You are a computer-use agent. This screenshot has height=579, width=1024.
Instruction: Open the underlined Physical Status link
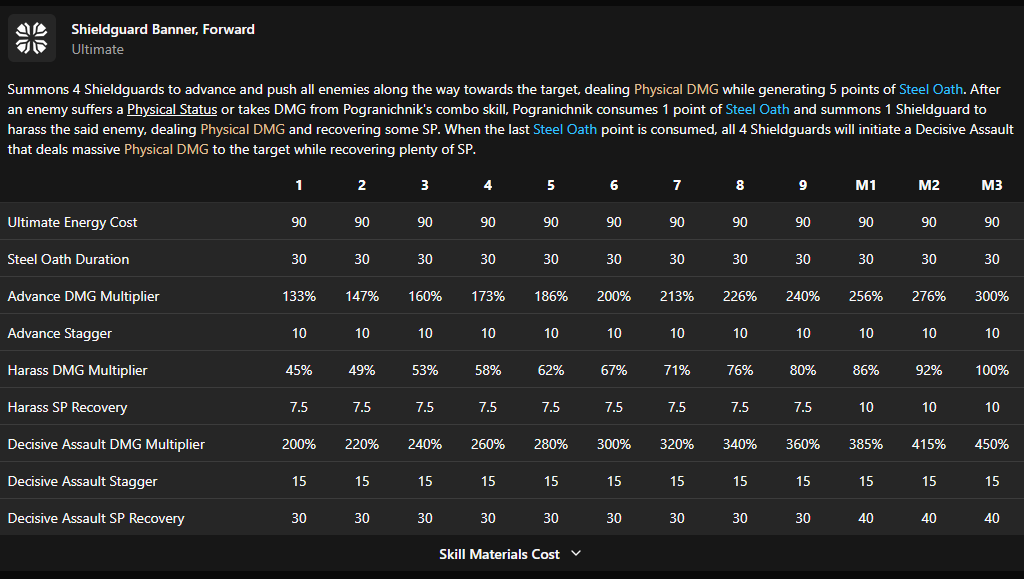click(x=172, y=109)
